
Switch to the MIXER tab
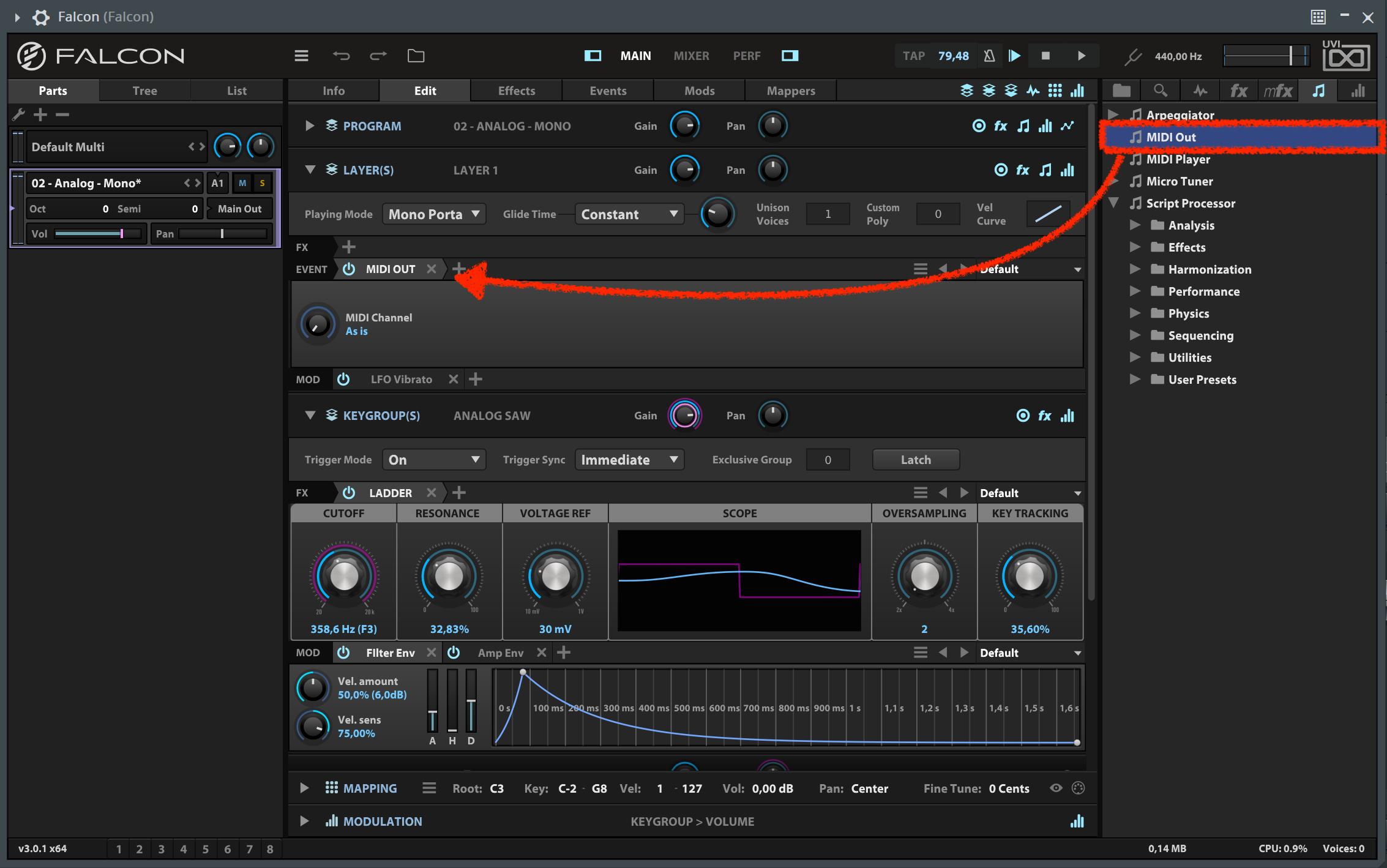click(691, 56)
